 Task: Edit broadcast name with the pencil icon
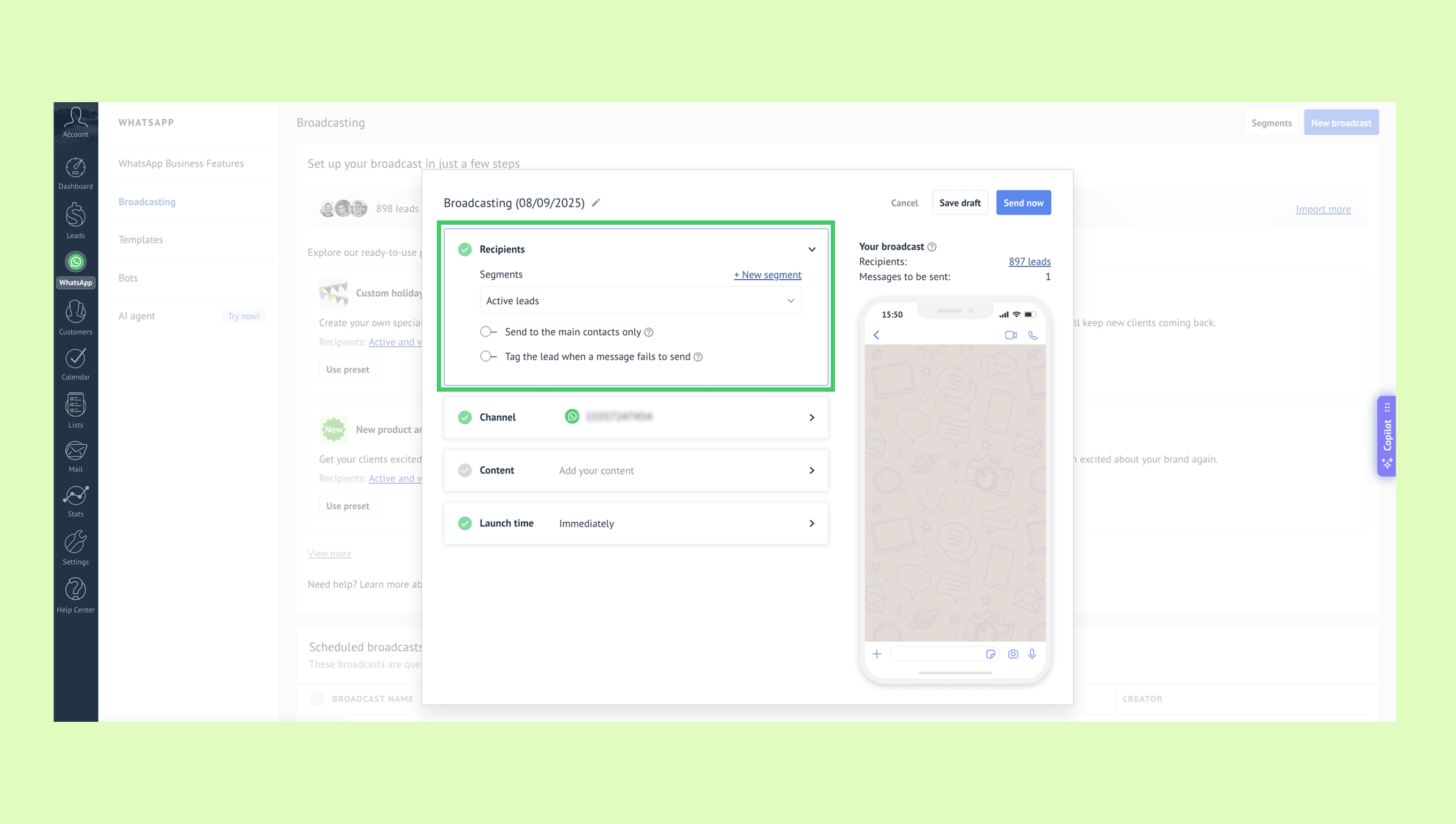[596, 203]
